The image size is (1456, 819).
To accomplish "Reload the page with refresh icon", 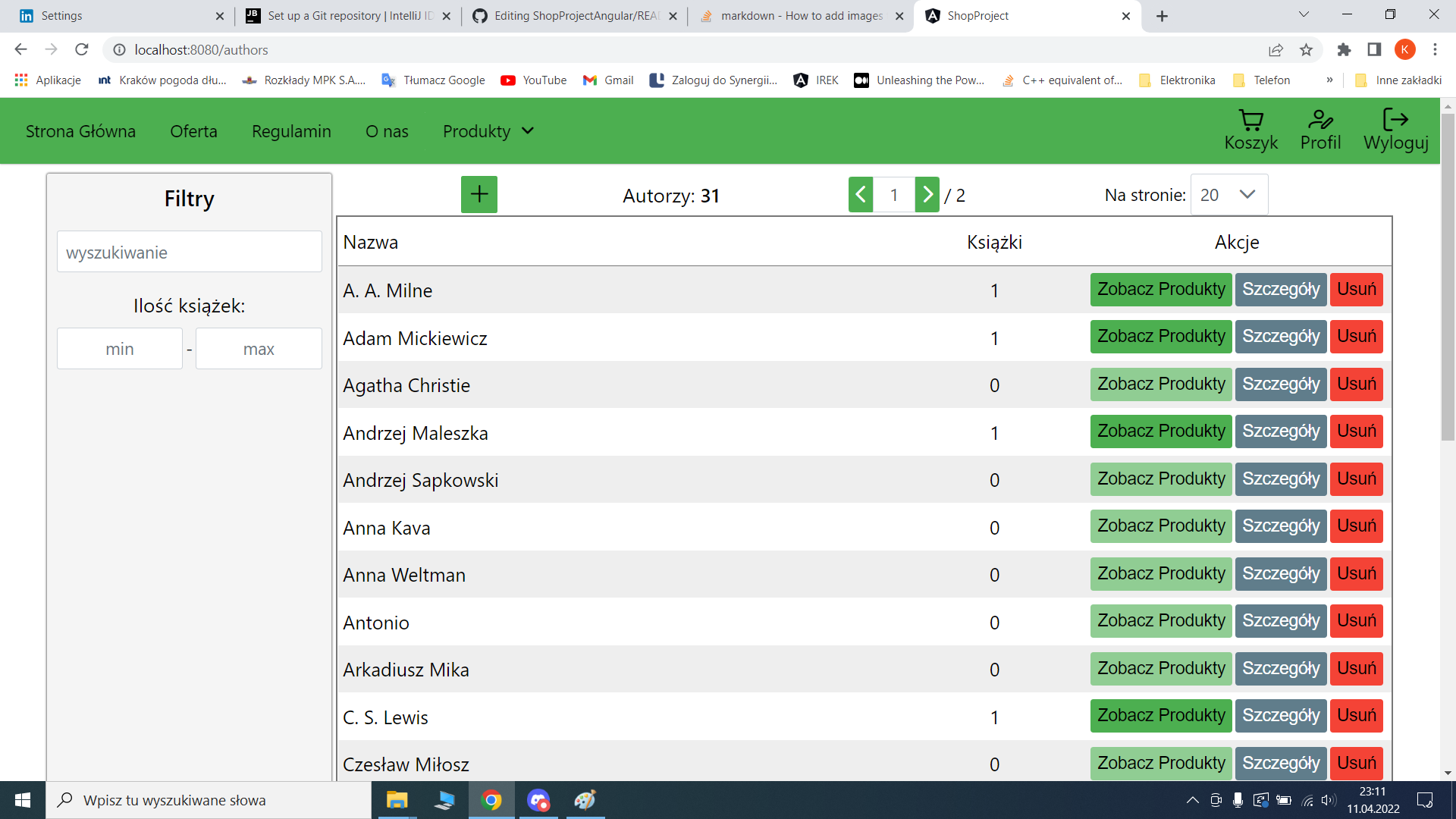I will [82, 50].
